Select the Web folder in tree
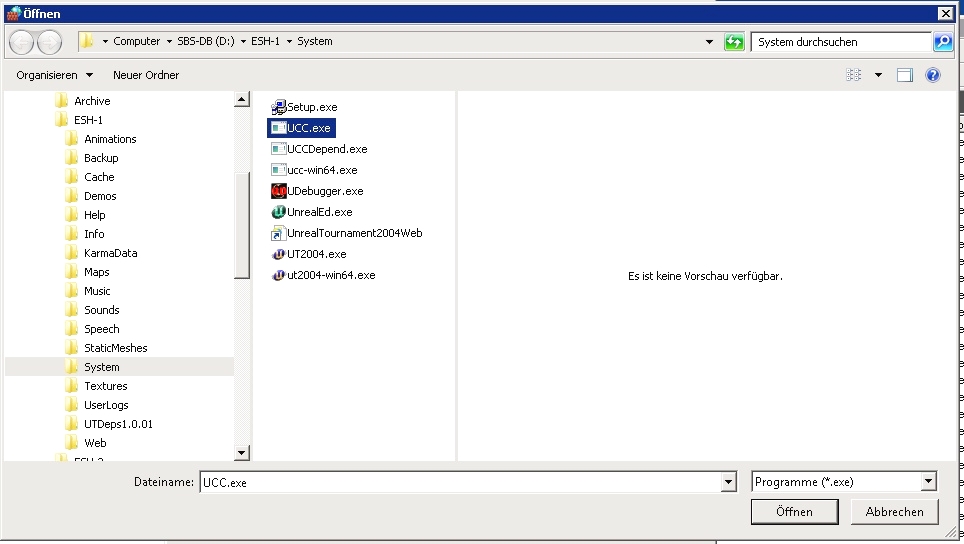Screen dimensions: 964x544 [95, 443]
